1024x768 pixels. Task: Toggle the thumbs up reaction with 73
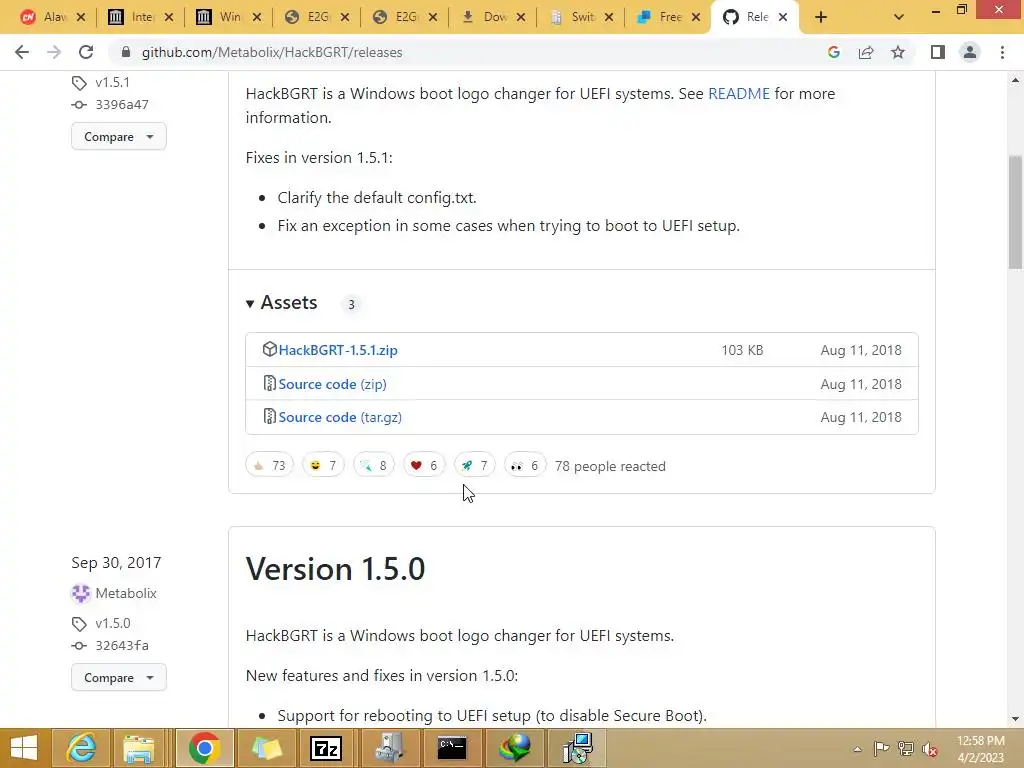pos(270,465)
